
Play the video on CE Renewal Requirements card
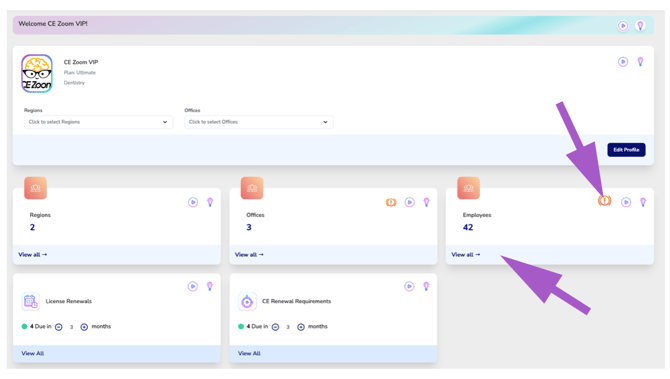click(x=409, y=286)
